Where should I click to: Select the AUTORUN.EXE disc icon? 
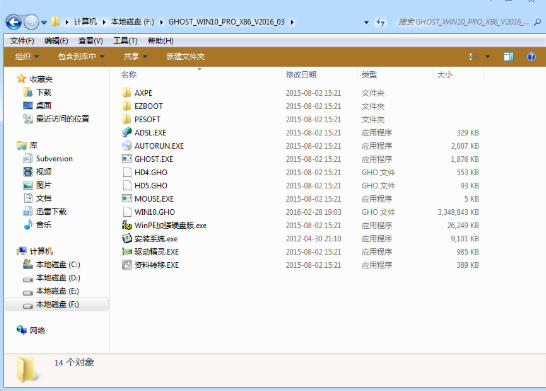point(127,146)
